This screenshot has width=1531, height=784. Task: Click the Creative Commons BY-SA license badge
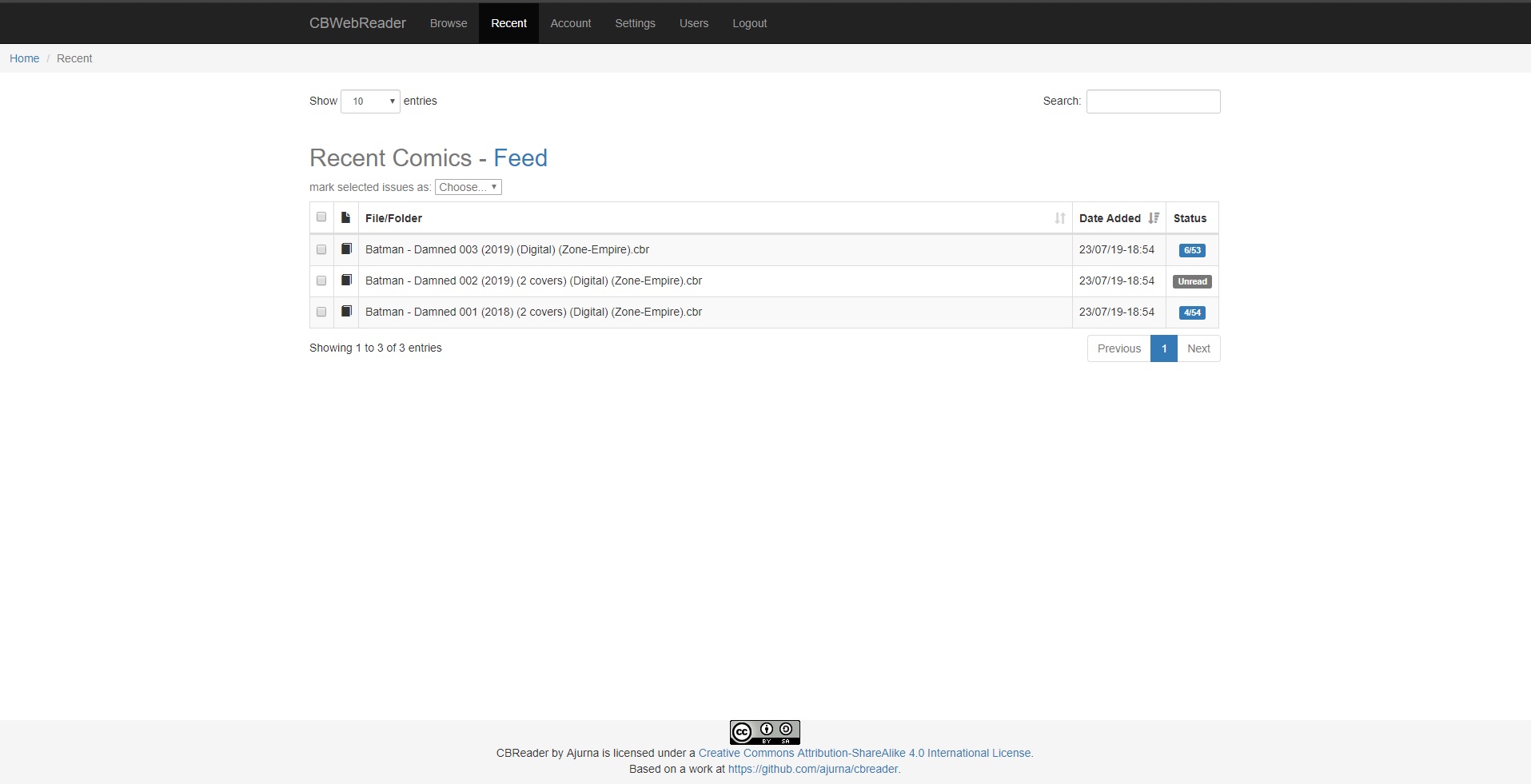pyautogui.click(x=764, y=731)
